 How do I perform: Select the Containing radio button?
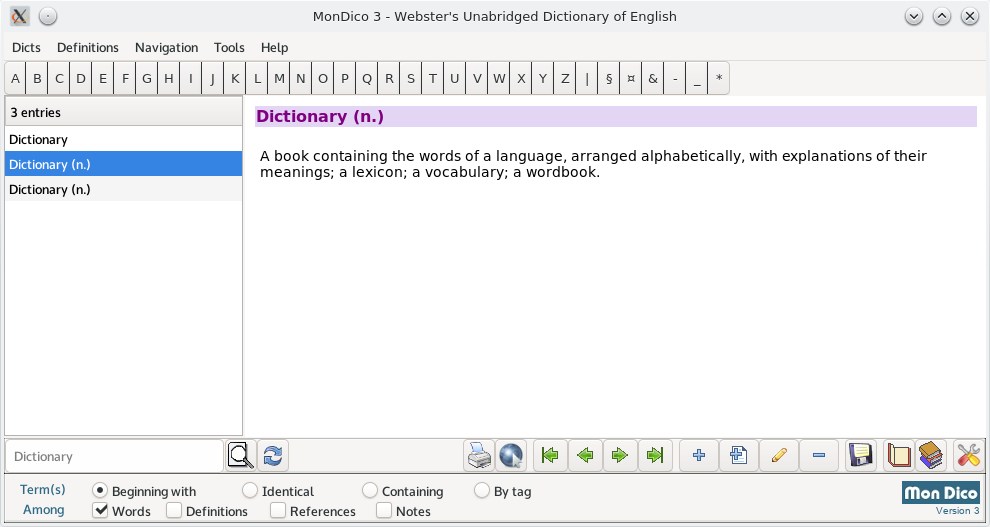tap(370, 490)
